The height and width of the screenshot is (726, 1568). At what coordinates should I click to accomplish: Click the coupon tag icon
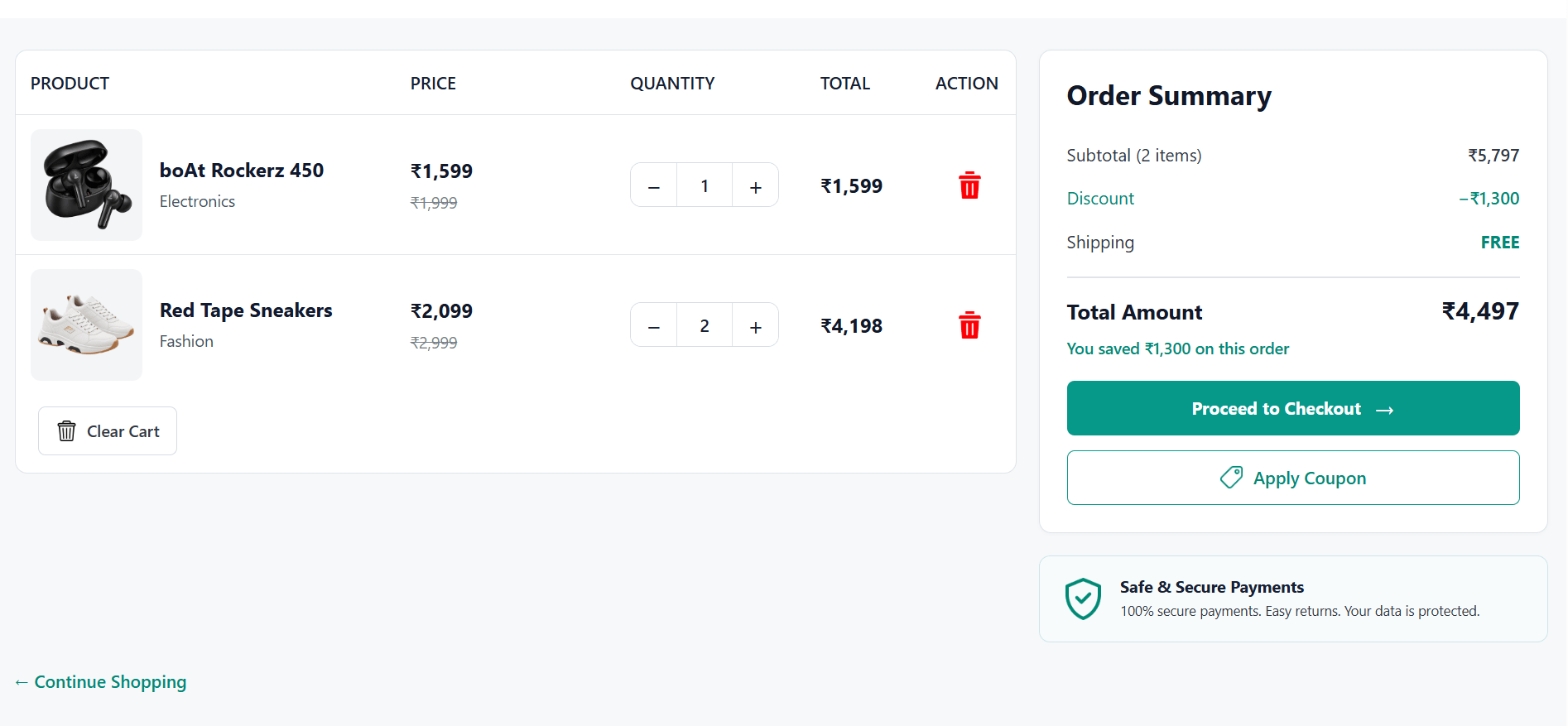[x=1231, y=478]
